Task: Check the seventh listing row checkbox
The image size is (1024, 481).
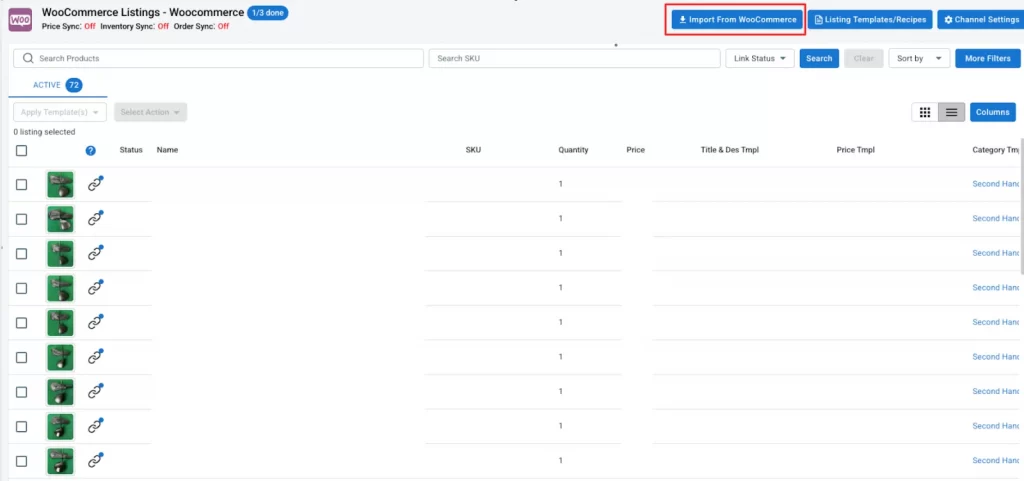Action: coord(22,392)
